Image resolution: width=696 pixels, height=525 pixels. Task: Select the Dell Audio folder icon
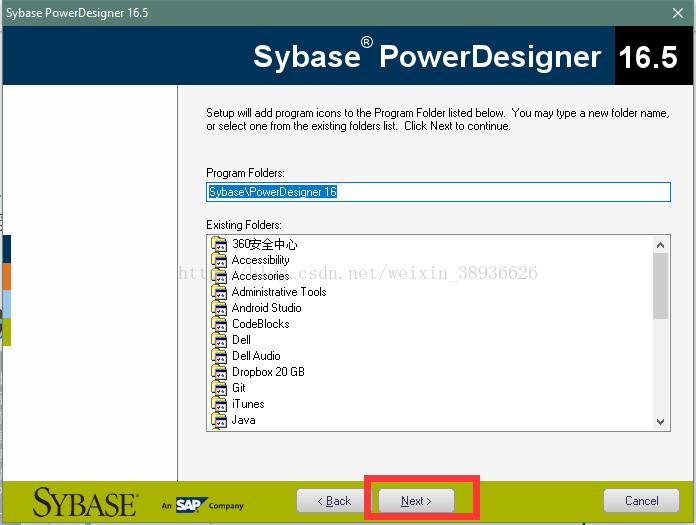[x=219, y=356]
